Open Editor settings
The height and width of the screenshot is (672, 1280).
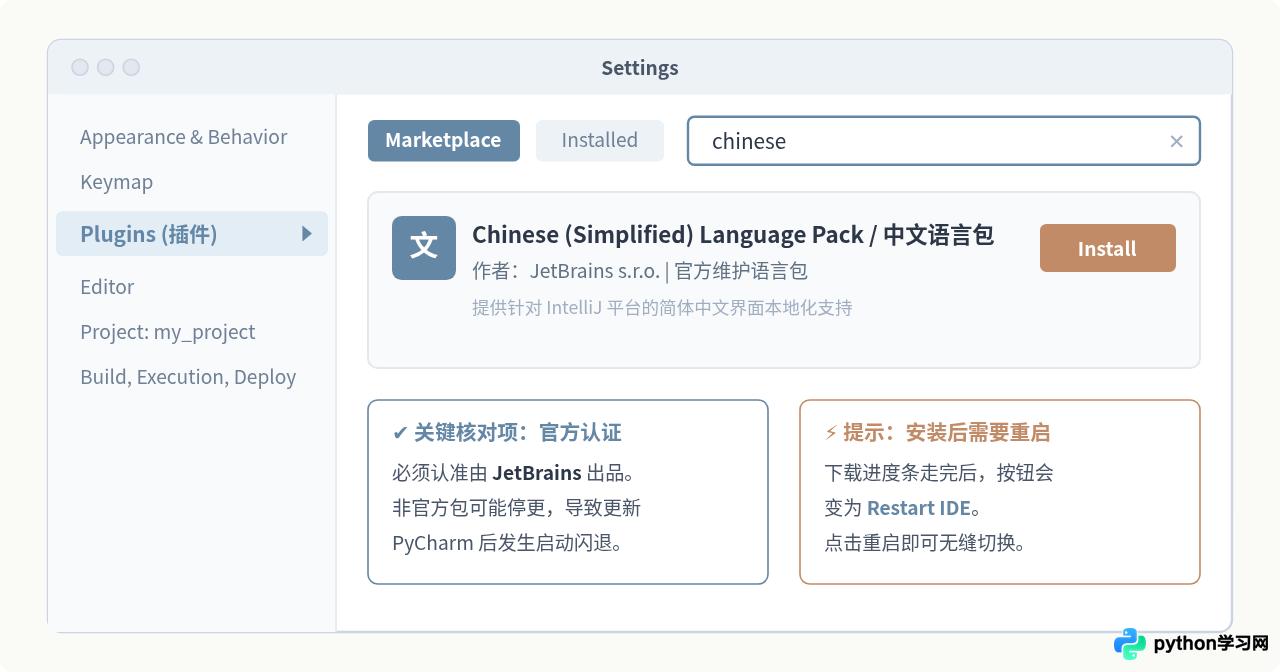pyautogui.click(x=107, y=287)
